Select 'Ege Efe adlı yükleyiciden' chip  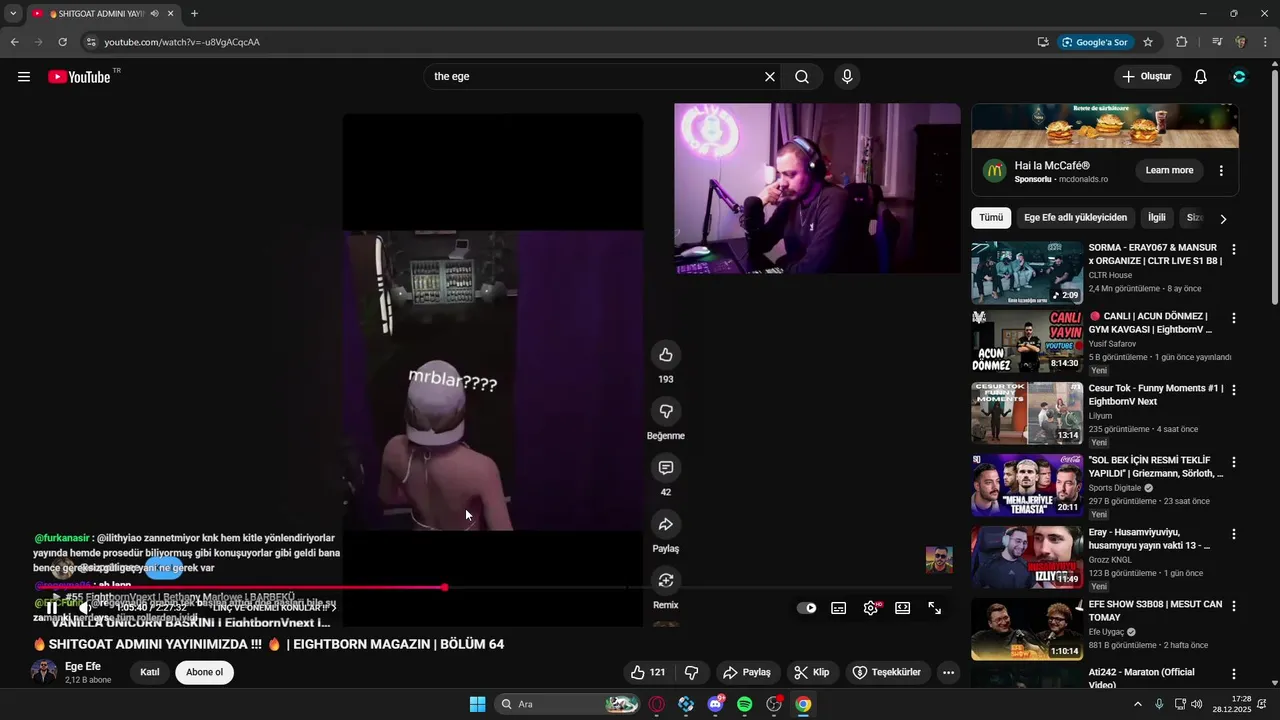tap(1075, 218)
